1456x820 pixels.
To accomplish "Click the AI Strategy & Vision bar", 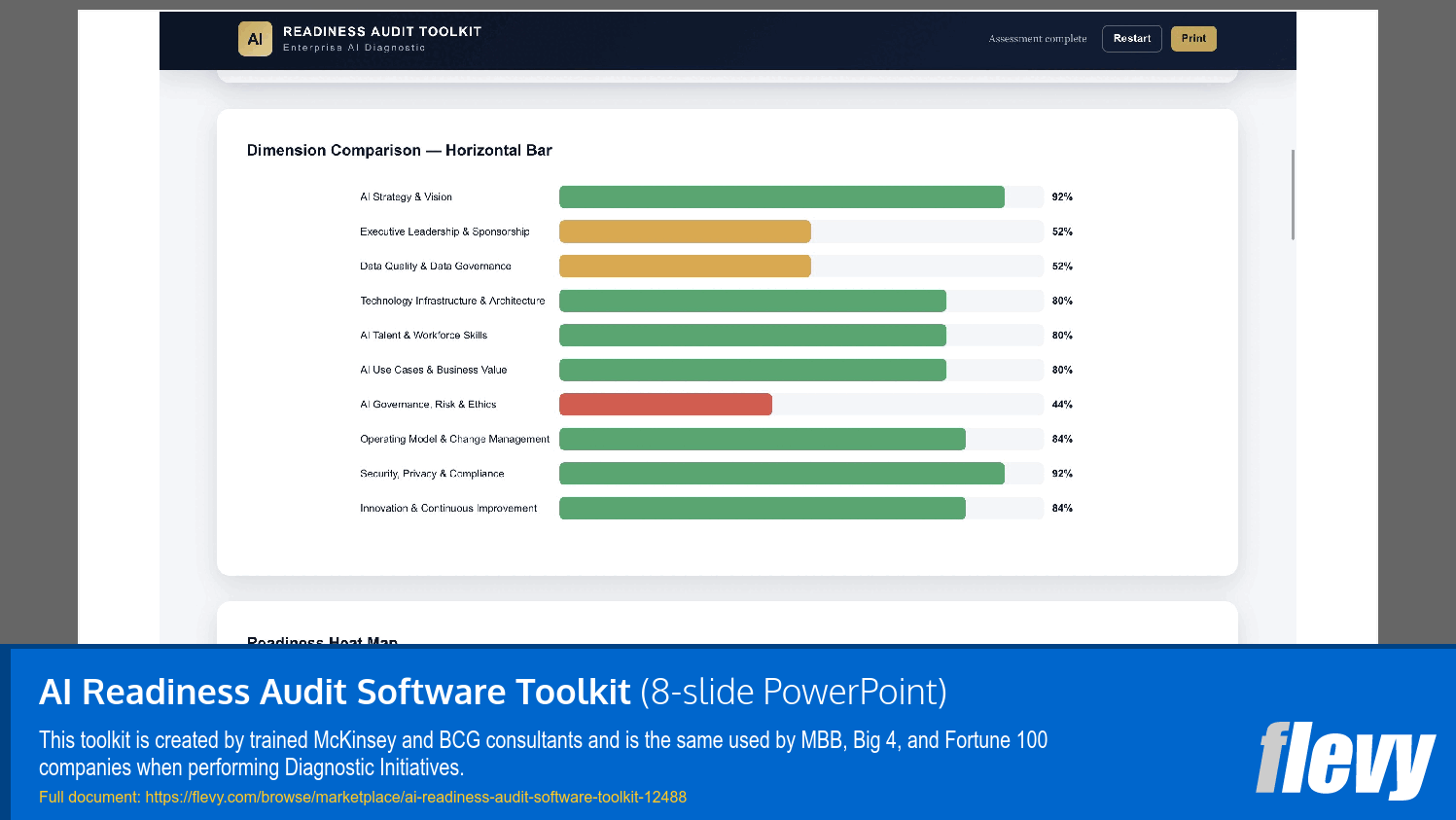I will pyautogui.click(x=782, y=196).
